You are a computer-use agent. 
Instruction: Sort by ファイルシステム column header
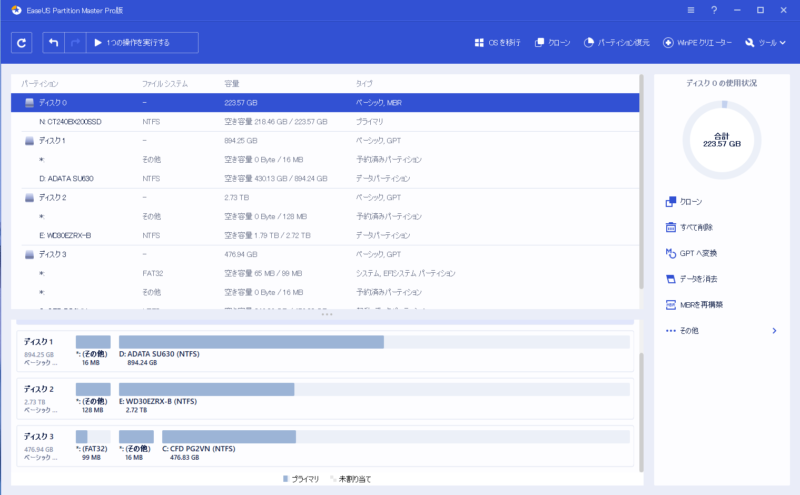[x=165, y=84]
